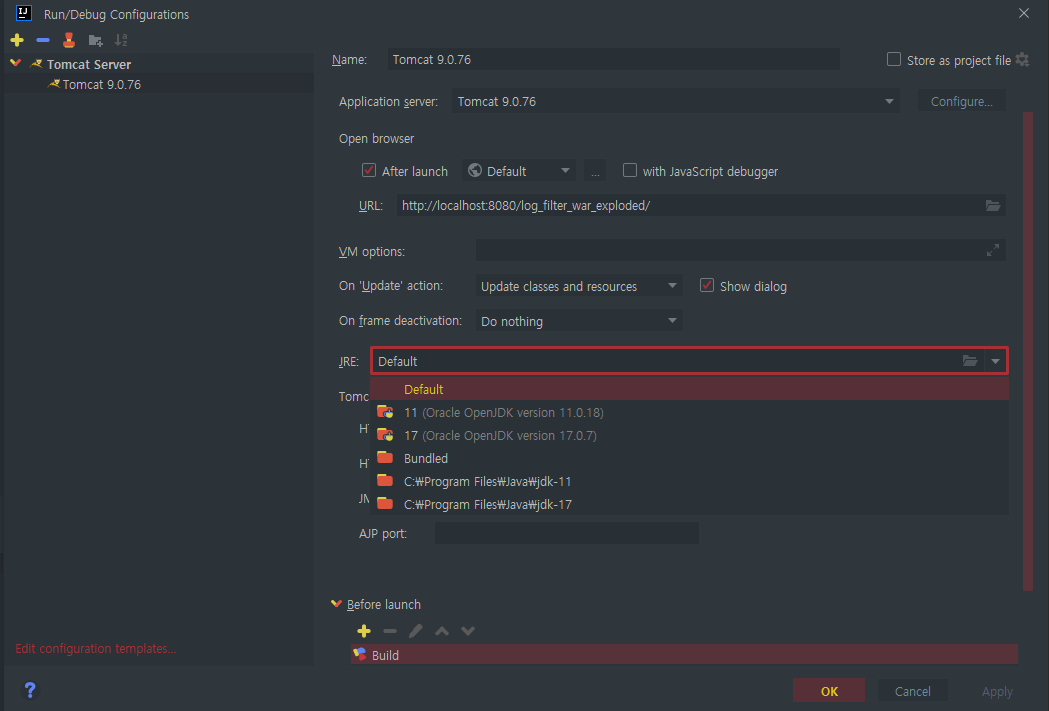Click the folder browse icon in the JRE field
Screen dimensions: 1049x711
tap(970, 361)
